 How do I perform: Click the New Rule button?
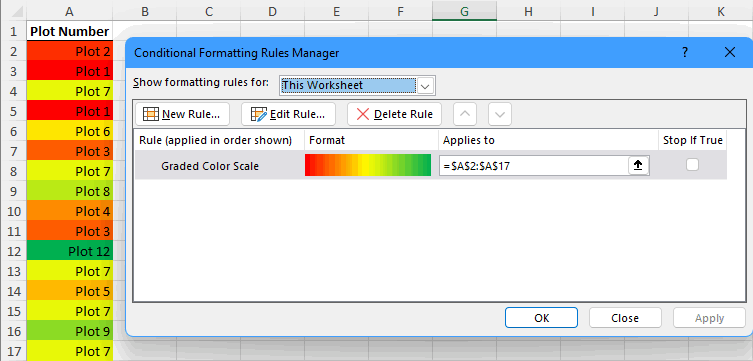[x=182, y=114]
